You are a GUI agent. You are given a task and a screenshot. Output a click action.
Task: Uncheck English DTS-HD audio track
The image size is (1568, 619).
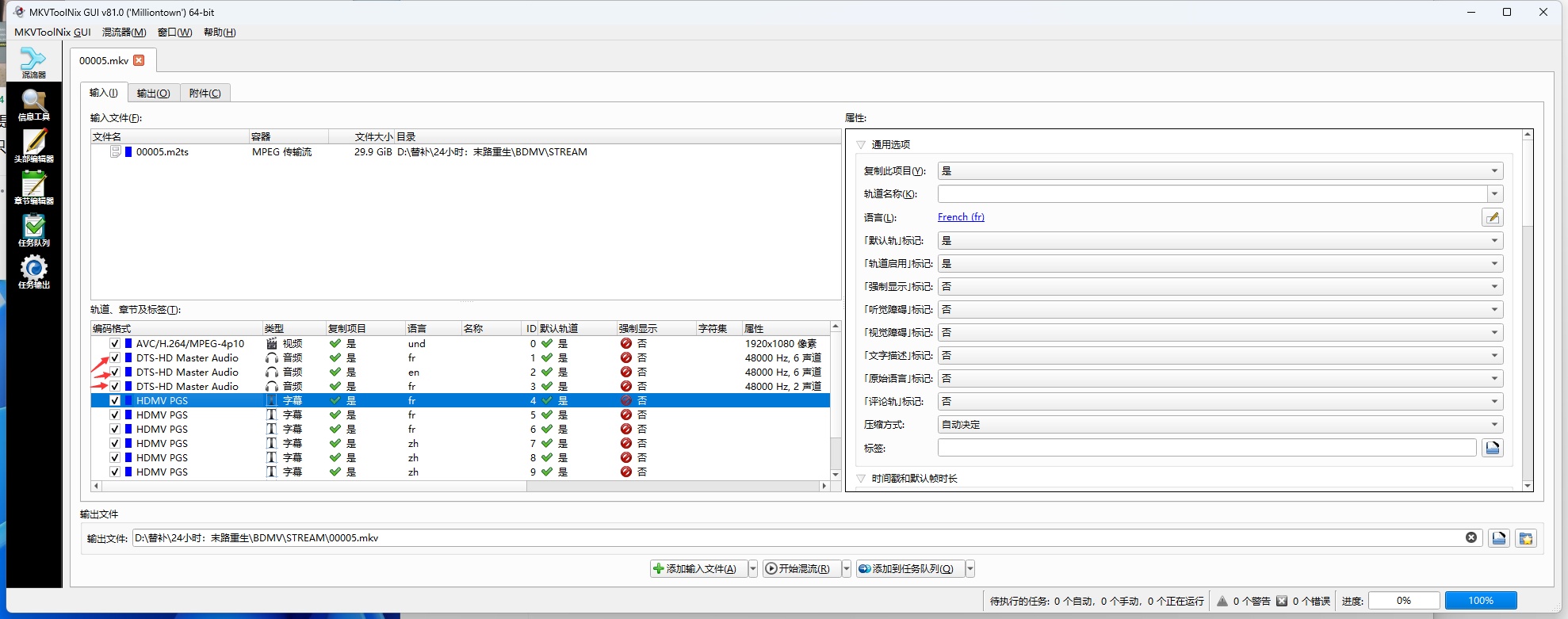[115, 372]
